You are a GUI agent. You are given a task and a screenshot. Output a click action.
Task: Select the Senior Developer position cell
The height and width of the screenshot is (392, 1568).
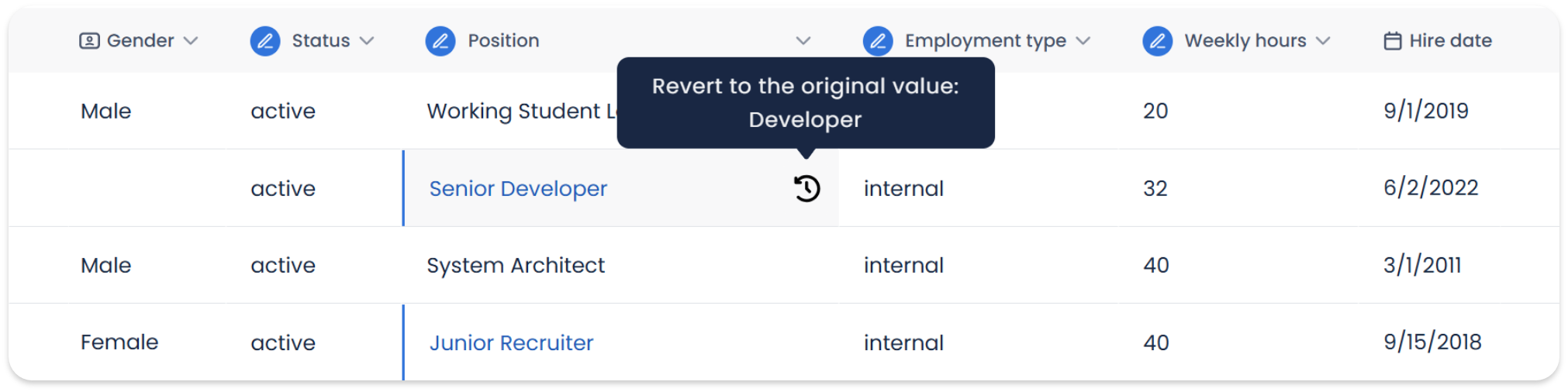point(620,188)
